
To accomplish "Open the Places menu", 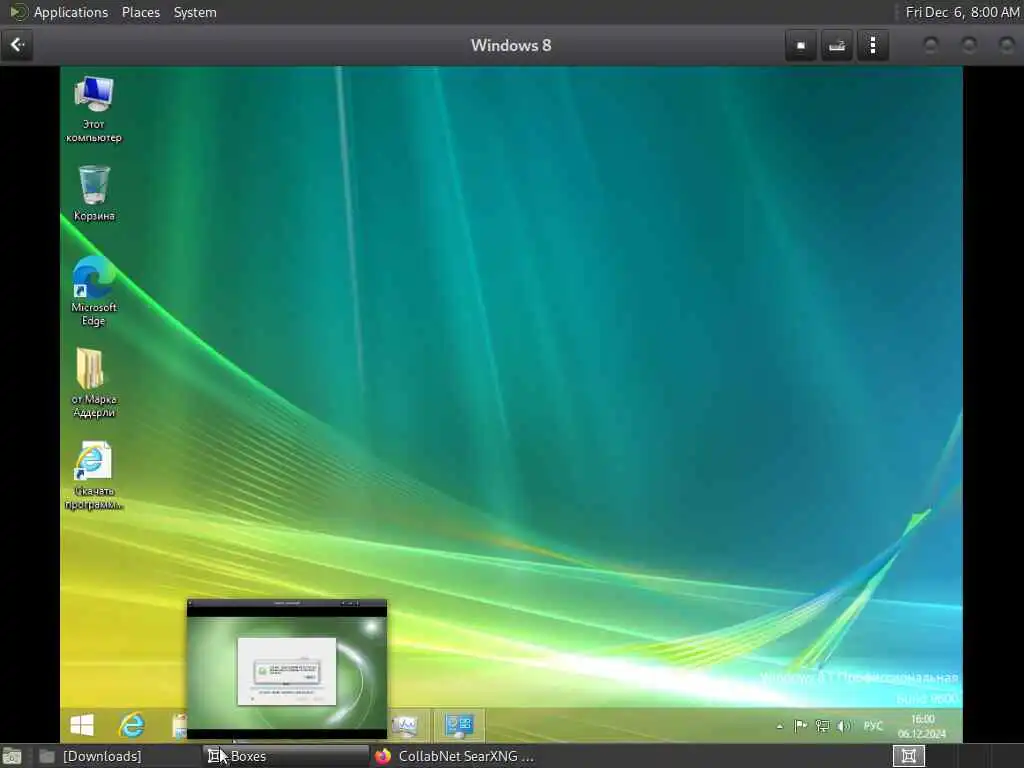I will click(141, 12).
